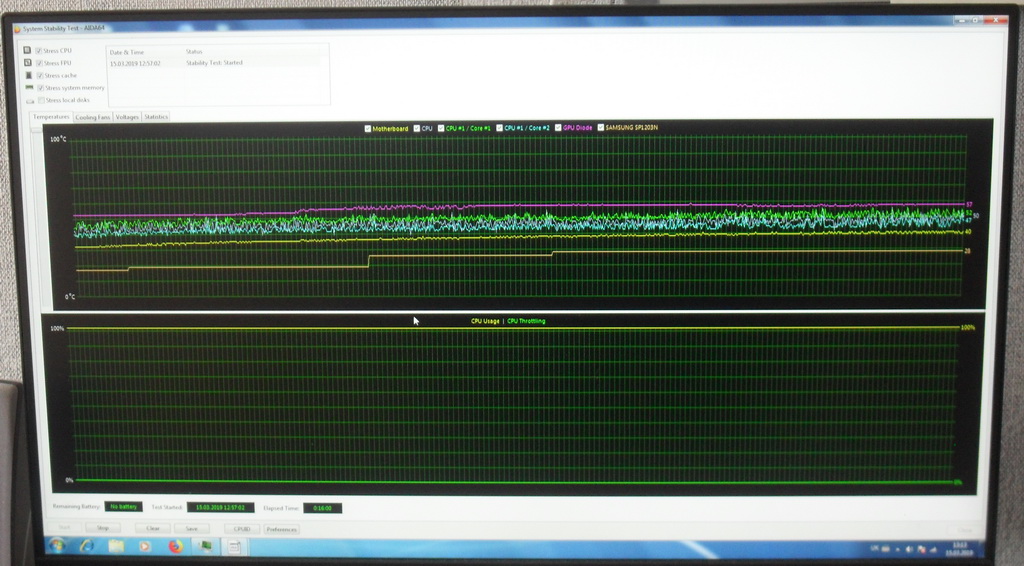Open the Preferences dialog button
This screenshot has height=566, width=1024.
click(x=281, y=529)
